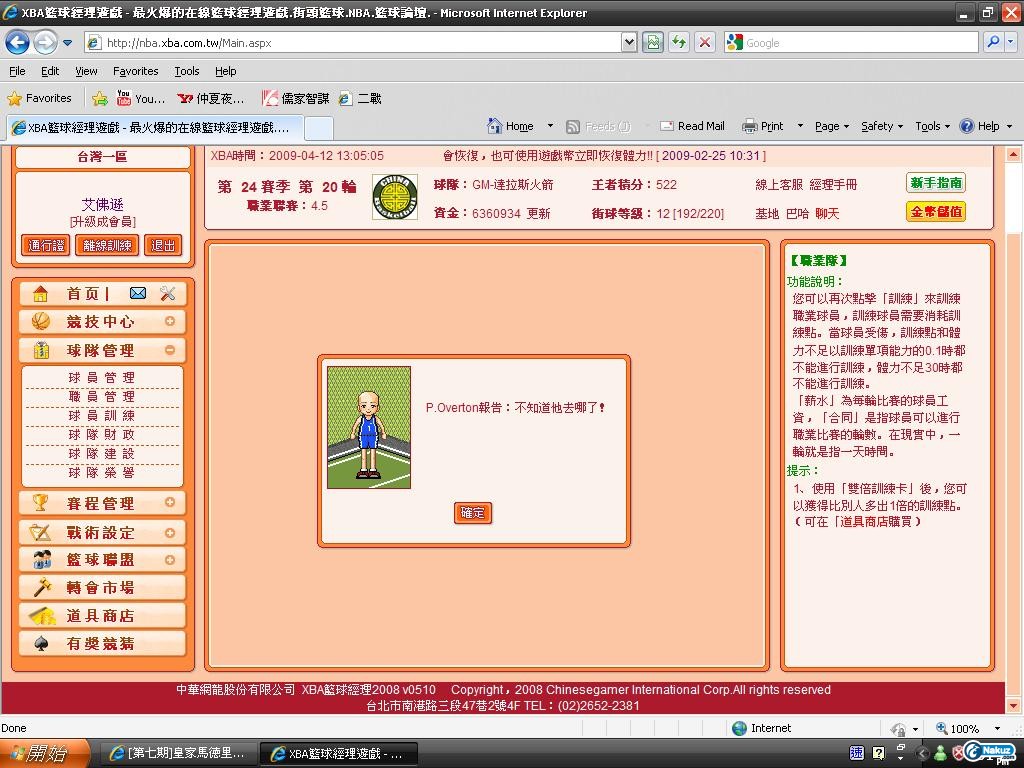1024x768 pixels.
Task: Click the Google search input field
Action: 858,43
